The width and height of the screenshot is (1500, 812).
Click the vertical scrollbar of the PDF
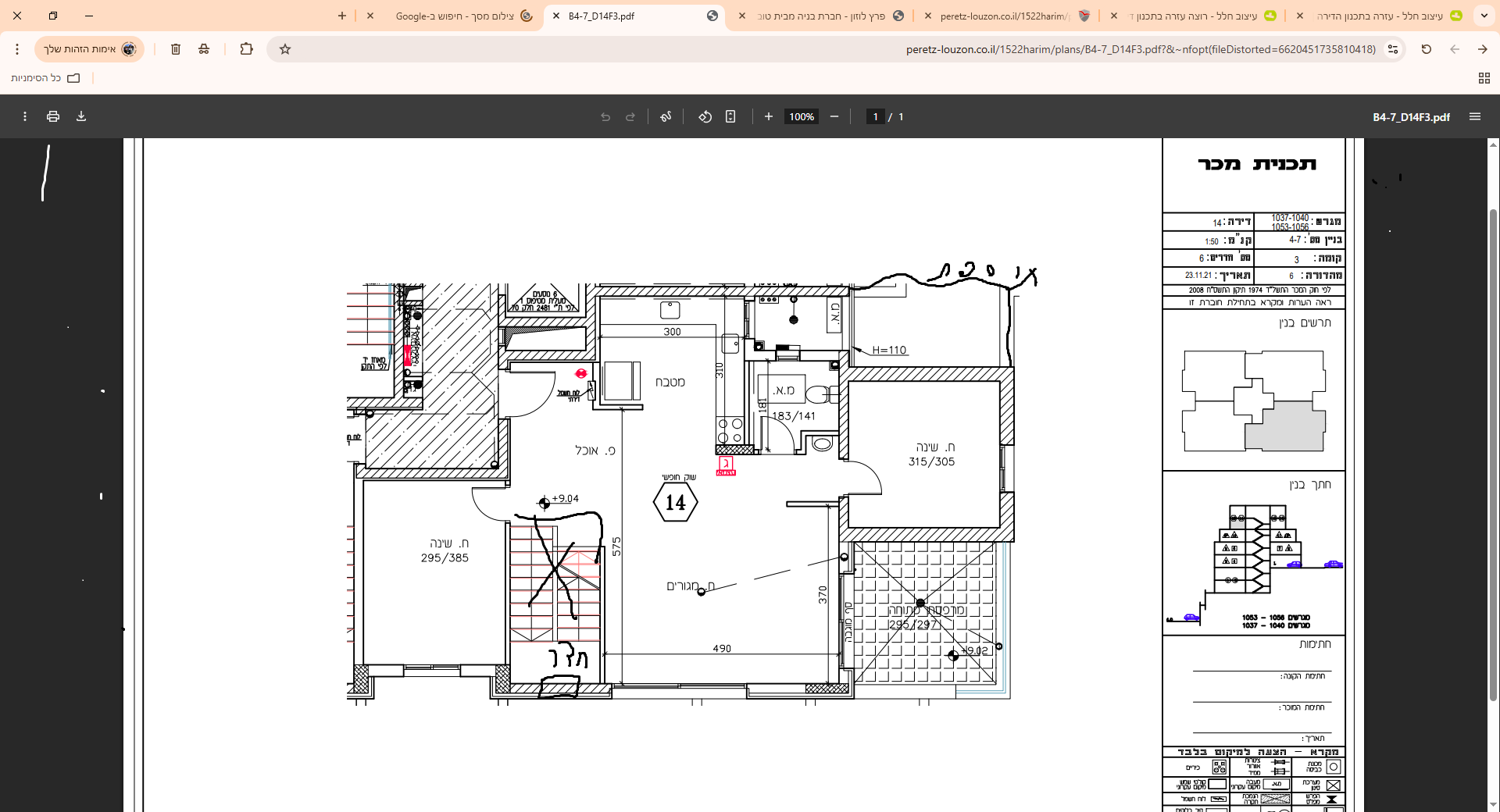(x=1493, y=453)
